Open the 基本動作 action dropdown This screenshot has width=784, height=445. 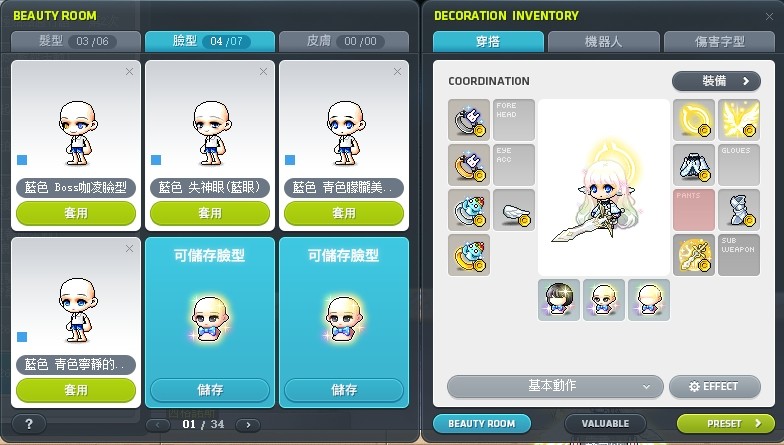tap(555, 386)
